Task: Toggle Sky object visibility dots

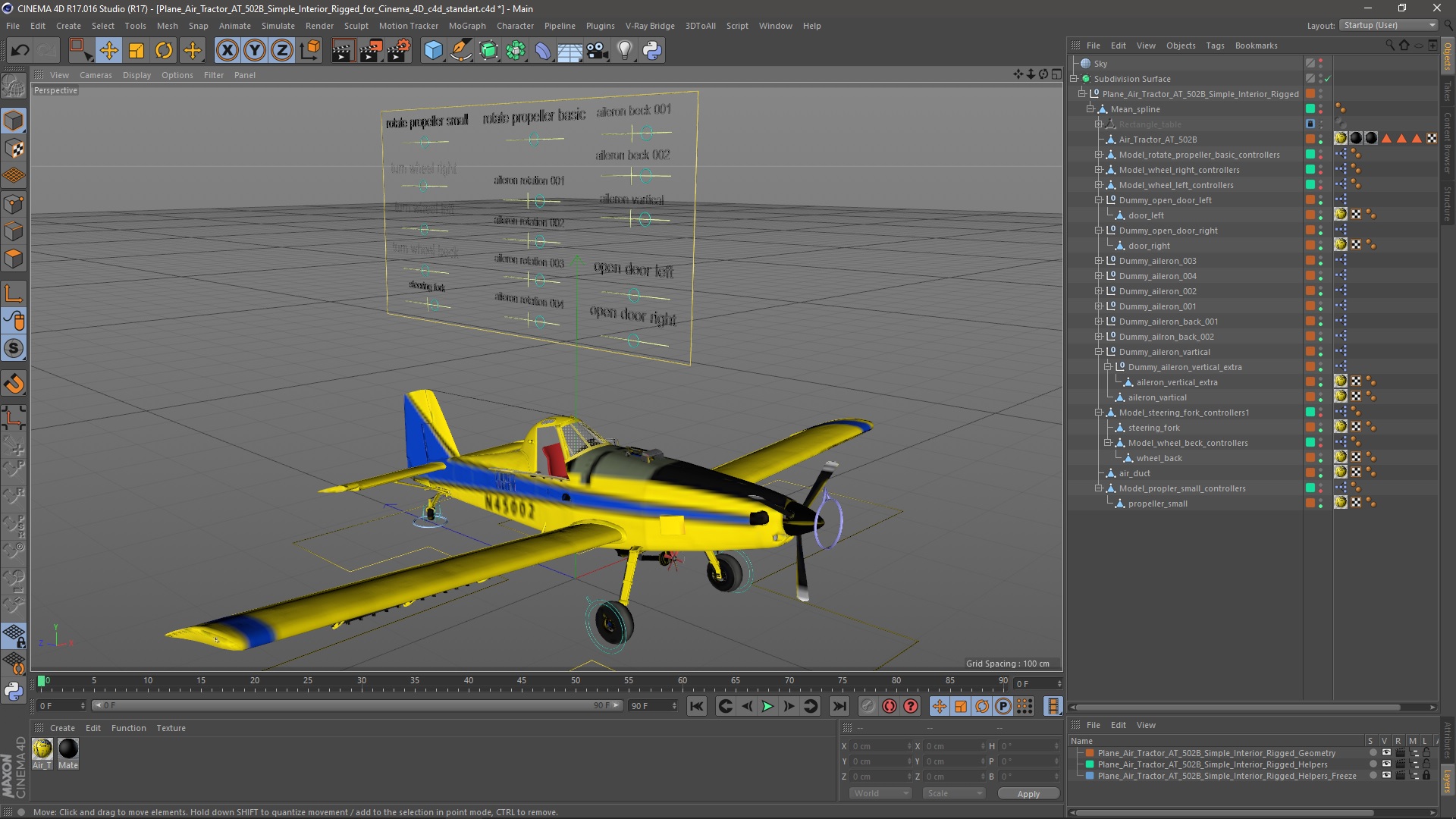Action: [1321, 64]
